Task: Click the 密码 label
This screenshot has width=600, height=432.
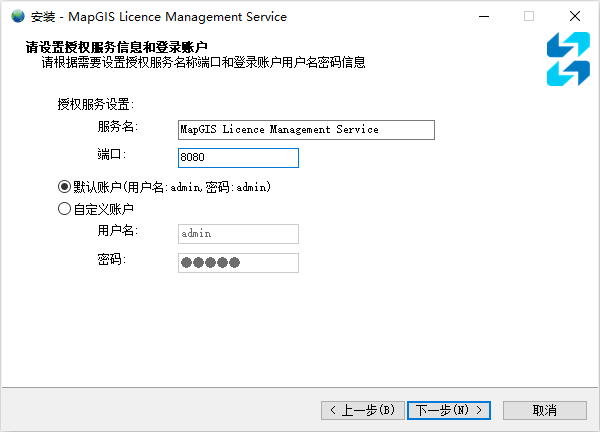Action: click(110, 259)
